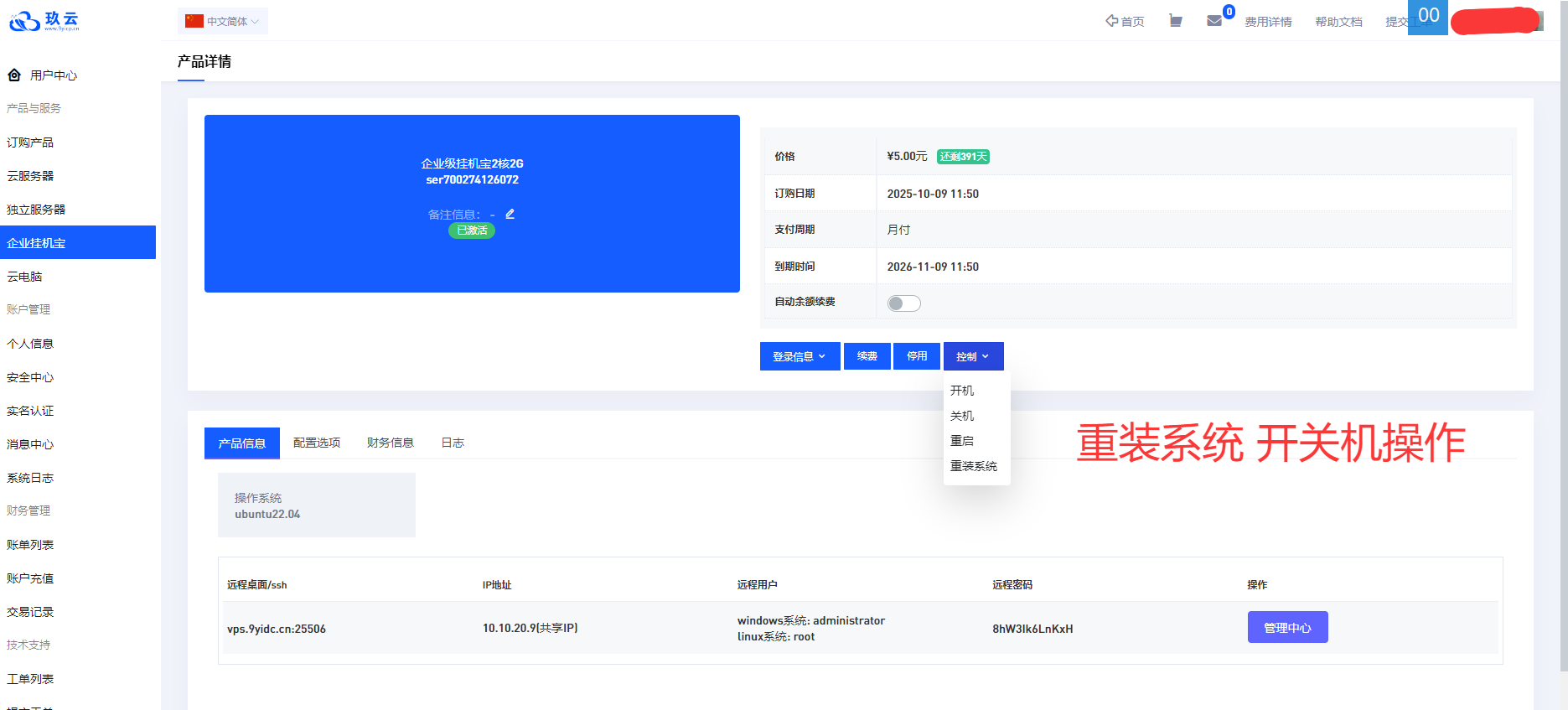
Task: Click the 管理中心 button
Action: (1287, 628)
